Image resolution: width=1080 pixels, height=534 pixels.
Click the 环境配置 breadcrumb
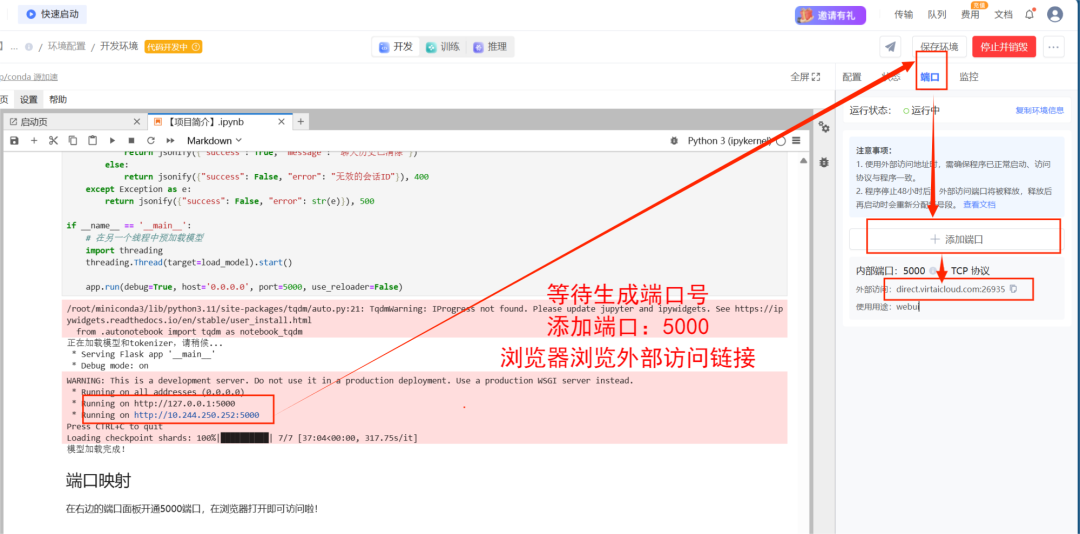pos(67,47)
